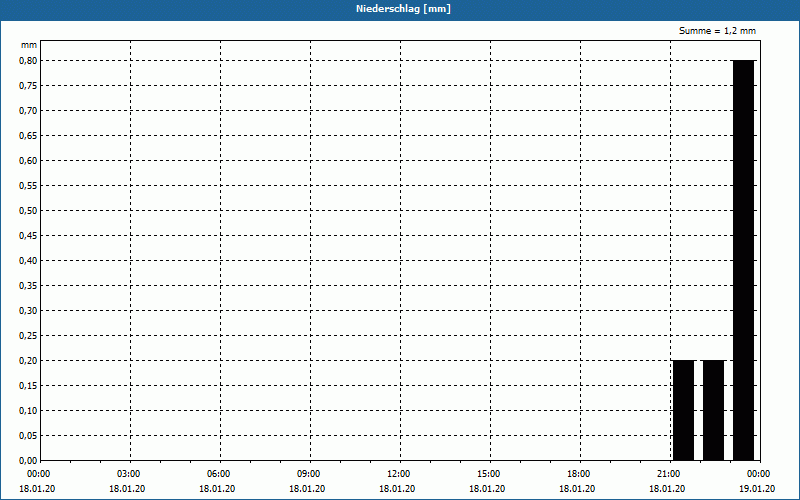The width and height of the screenshot is (800, 500).
Task: Click the 15:00 time axis label
Action: pyautogui.click(x=488, y=474)
